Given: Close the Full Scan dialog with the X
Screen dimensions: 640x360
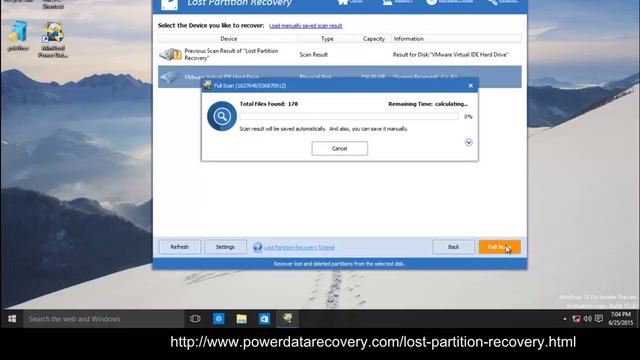Looking at the screenshot, I should 471,86.
